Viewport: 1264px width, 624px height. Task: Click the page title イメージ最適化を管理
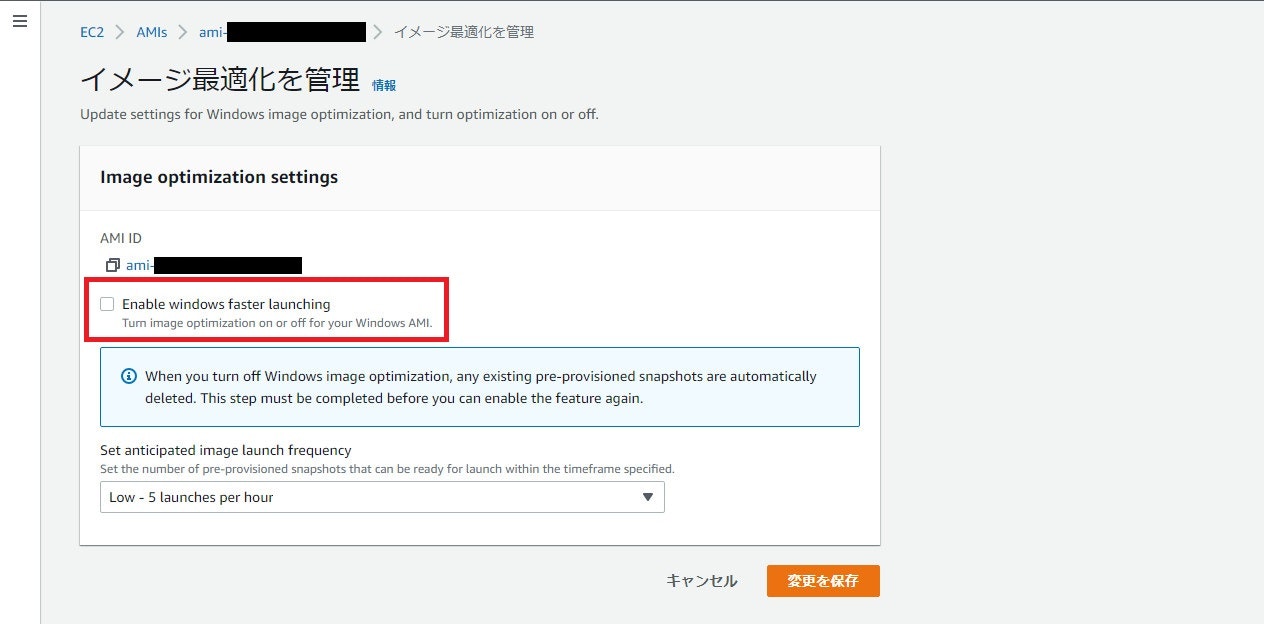click(219, 80)
